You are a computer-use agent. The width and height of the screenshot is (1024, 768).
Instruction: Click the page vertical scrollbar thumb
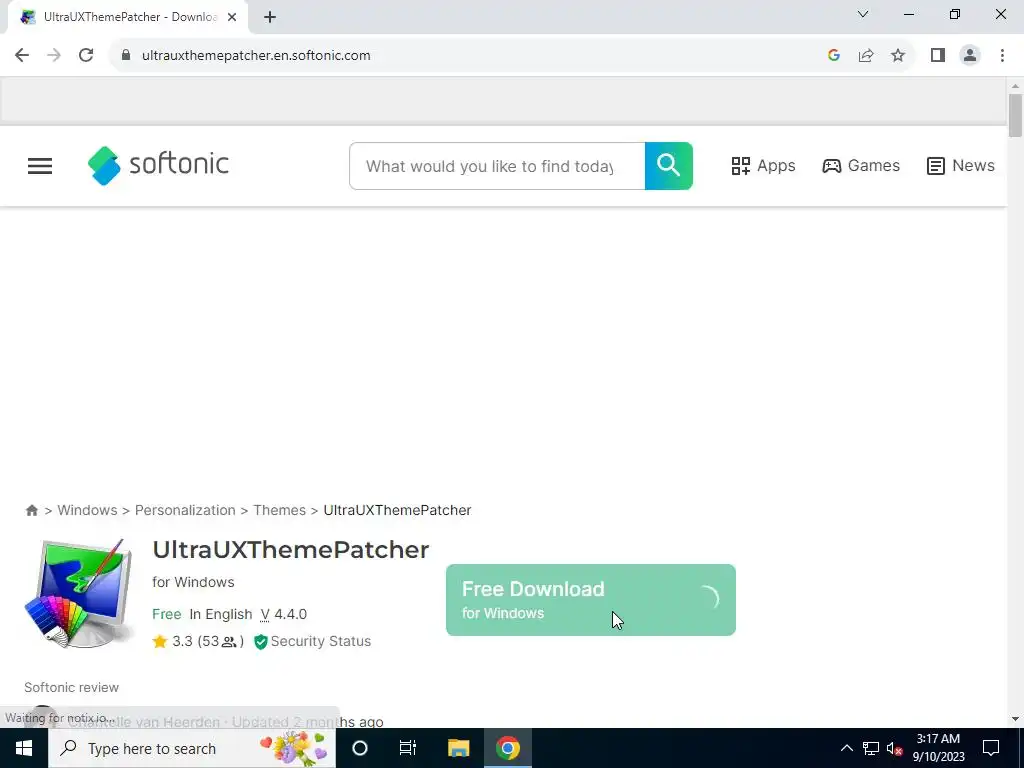tap(1015, 116)
